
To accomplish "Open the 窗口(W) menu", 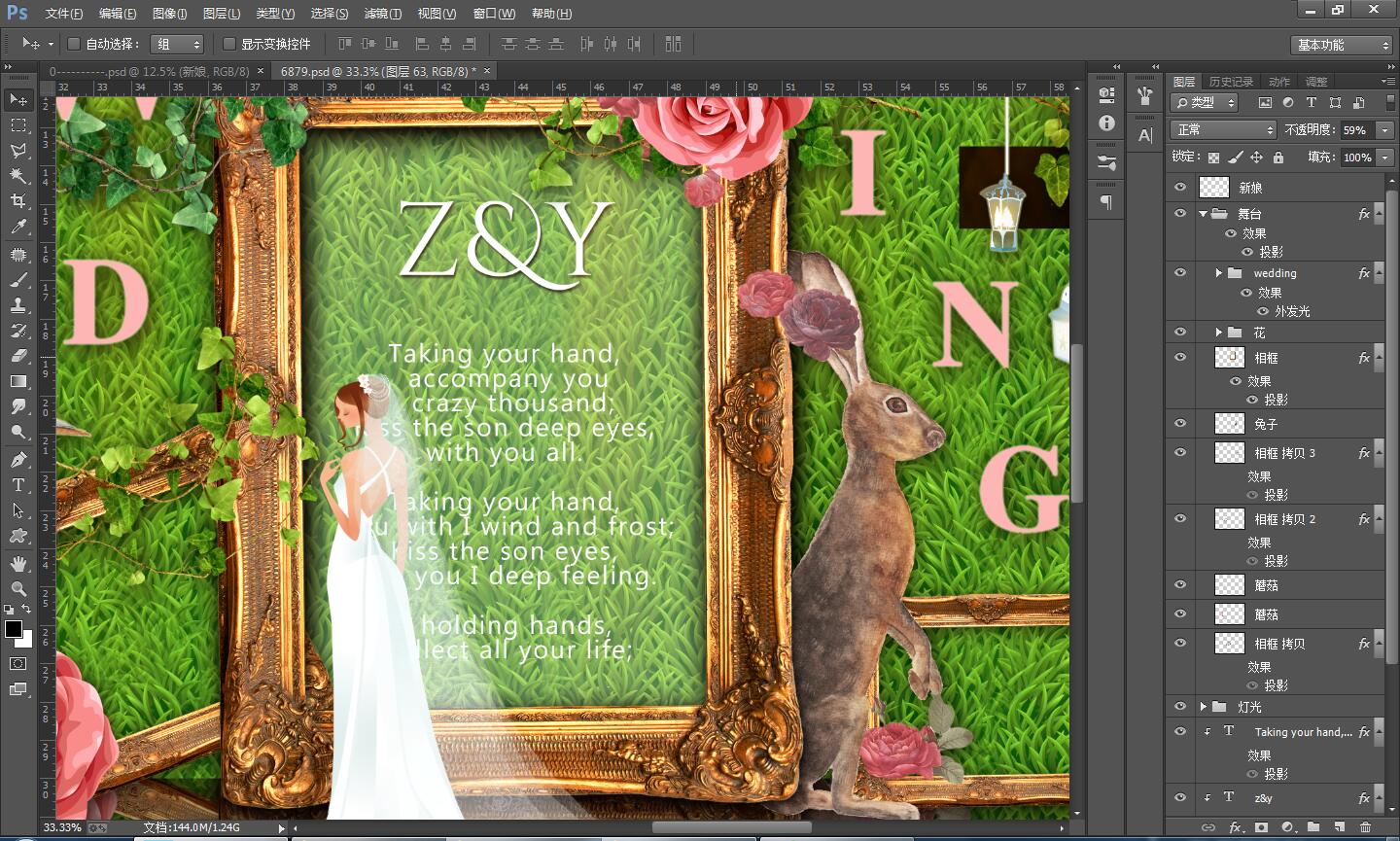I will 495,14.
